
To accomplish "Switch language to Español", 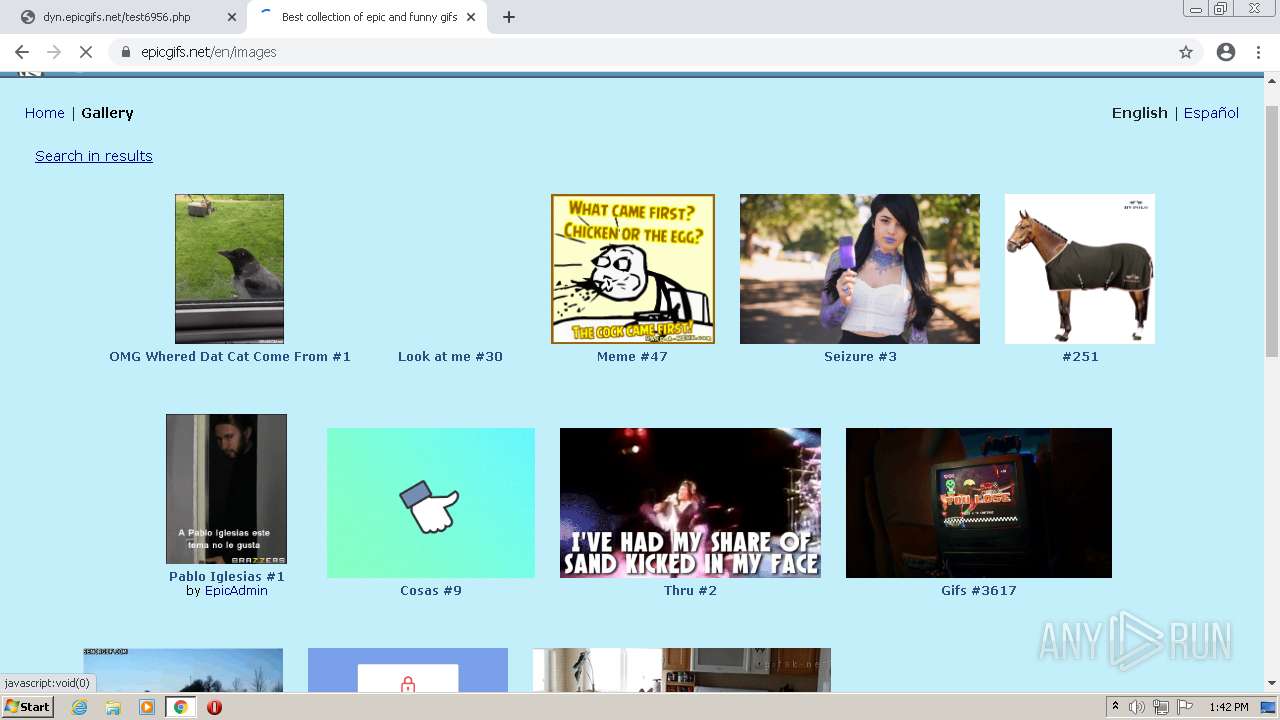I will point(1211,113).
